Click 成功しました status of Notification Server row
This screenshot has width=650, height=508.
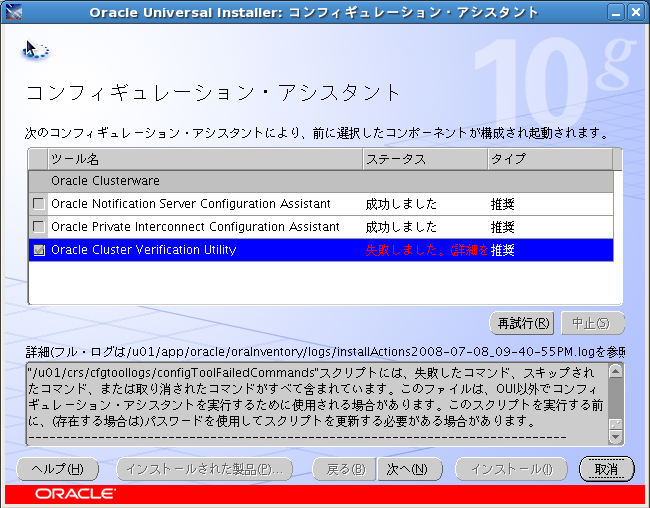click(401, 204)
